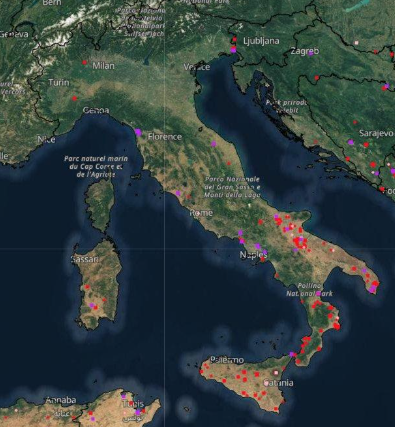Image resolution: width=395 pixels, height=427 pixels.
Task: Select the Milan city label
Action: pos(103,66)
